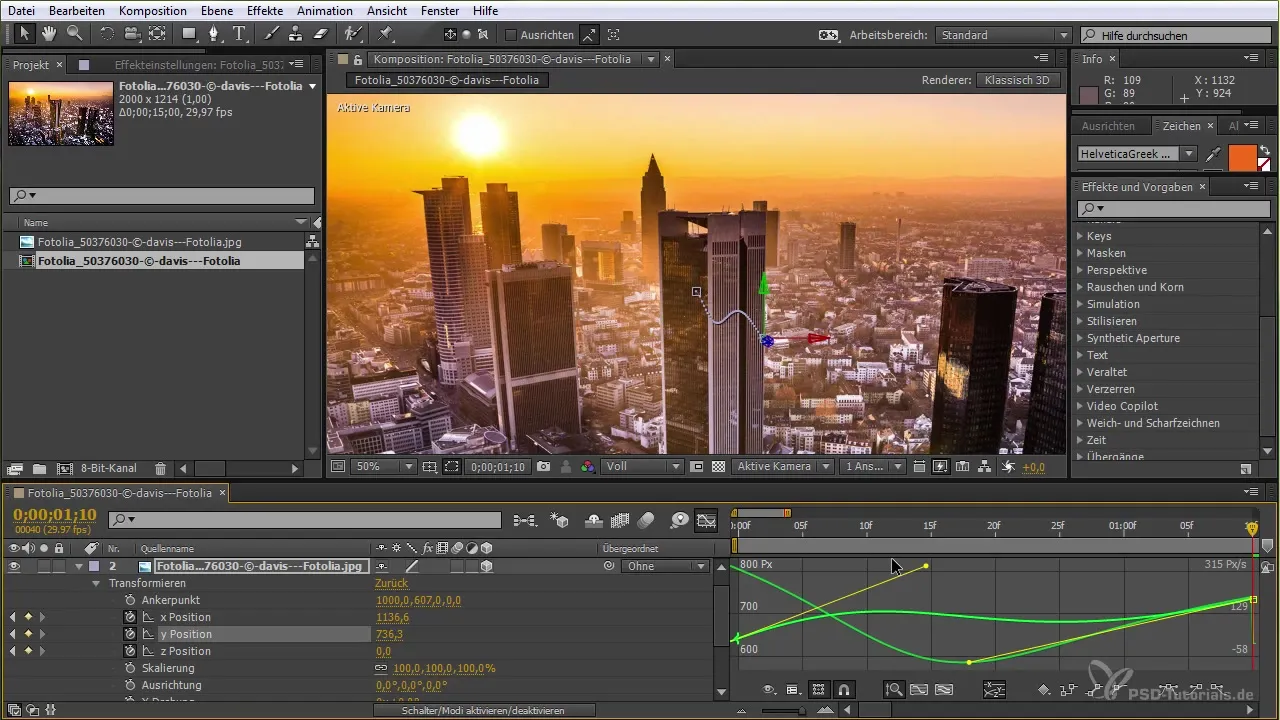Open the Aktive Kamera view dropdown

coord(783,467)
